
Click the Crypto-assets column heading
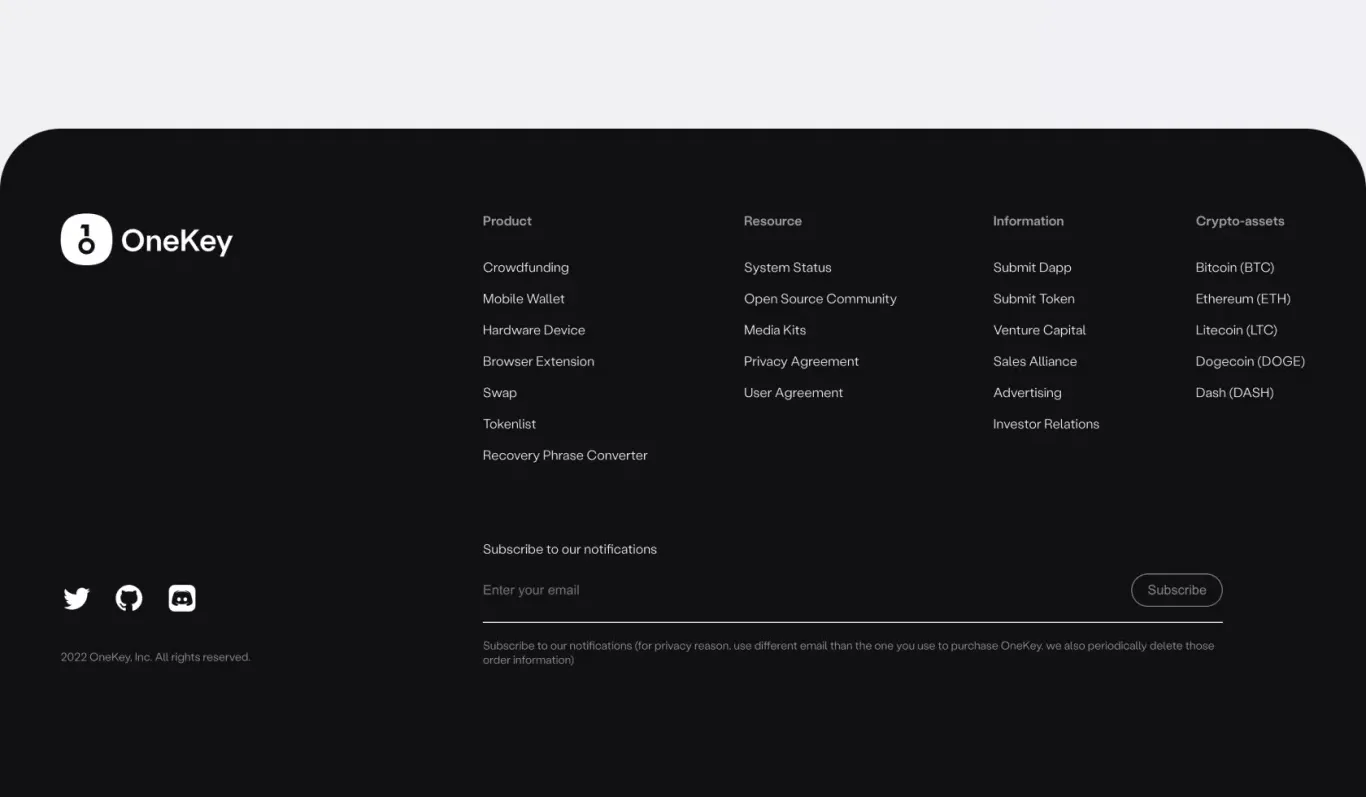point(1240,221)
